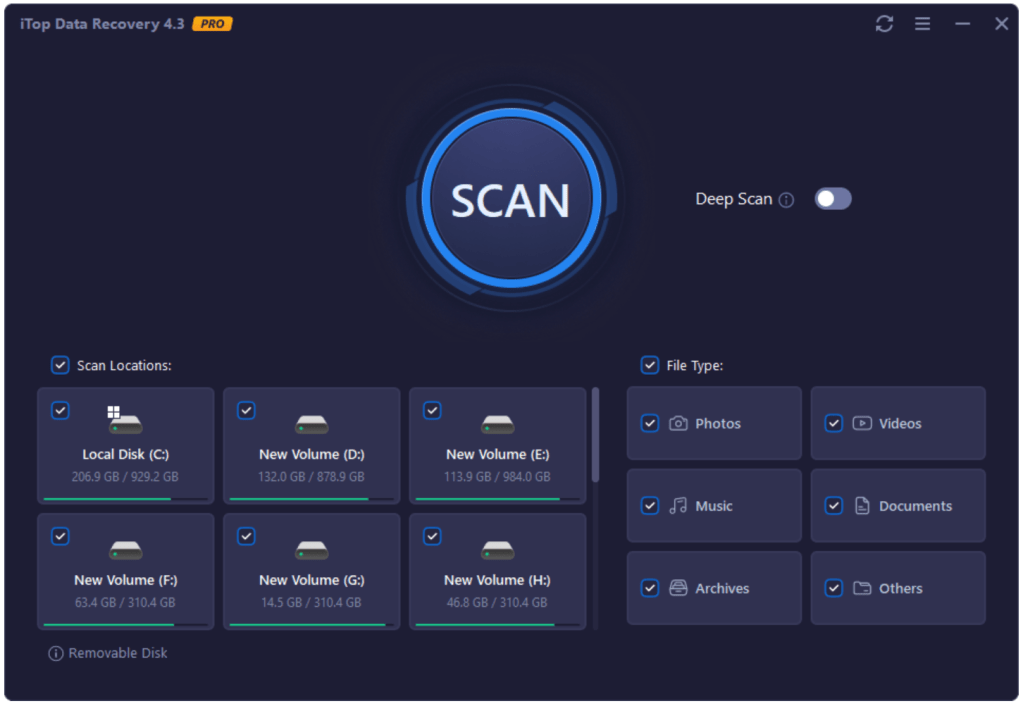Click the Deep Scan info icon

(x=786, y=200)
